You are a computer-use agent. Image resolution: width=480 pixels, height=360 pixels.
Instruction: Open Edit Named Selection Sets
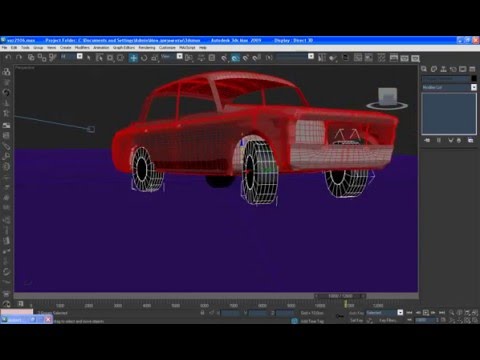[x=269, y=58]
